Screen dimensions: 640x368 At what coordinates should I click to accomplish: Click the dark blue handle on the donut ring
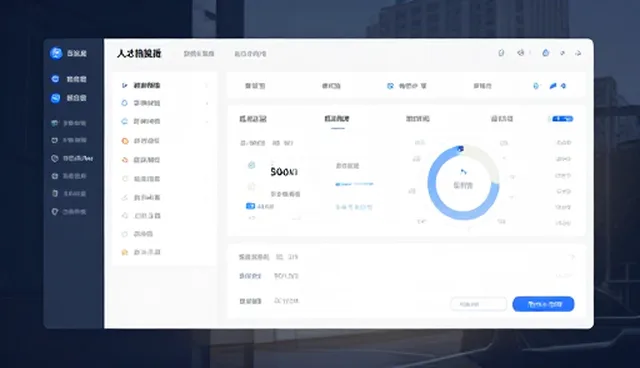point(460,149)
